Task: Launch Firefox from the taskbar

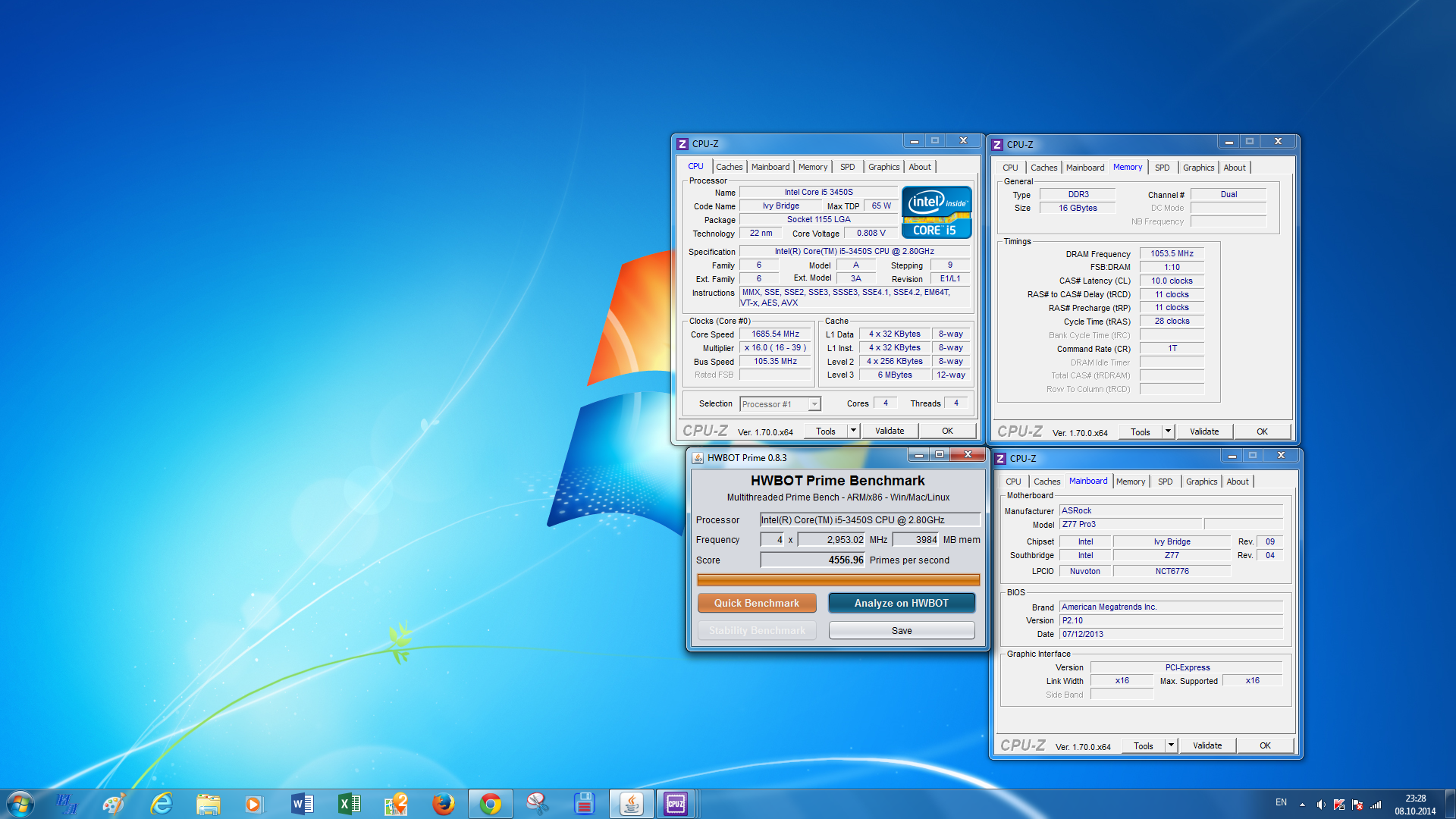Action: 443,804
